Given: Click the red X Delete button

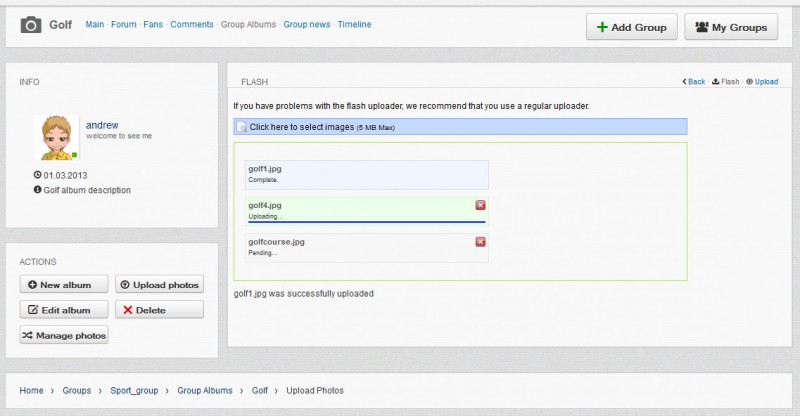Looking at the screenshot, I should pyautogui.click(x=159, y=310).
